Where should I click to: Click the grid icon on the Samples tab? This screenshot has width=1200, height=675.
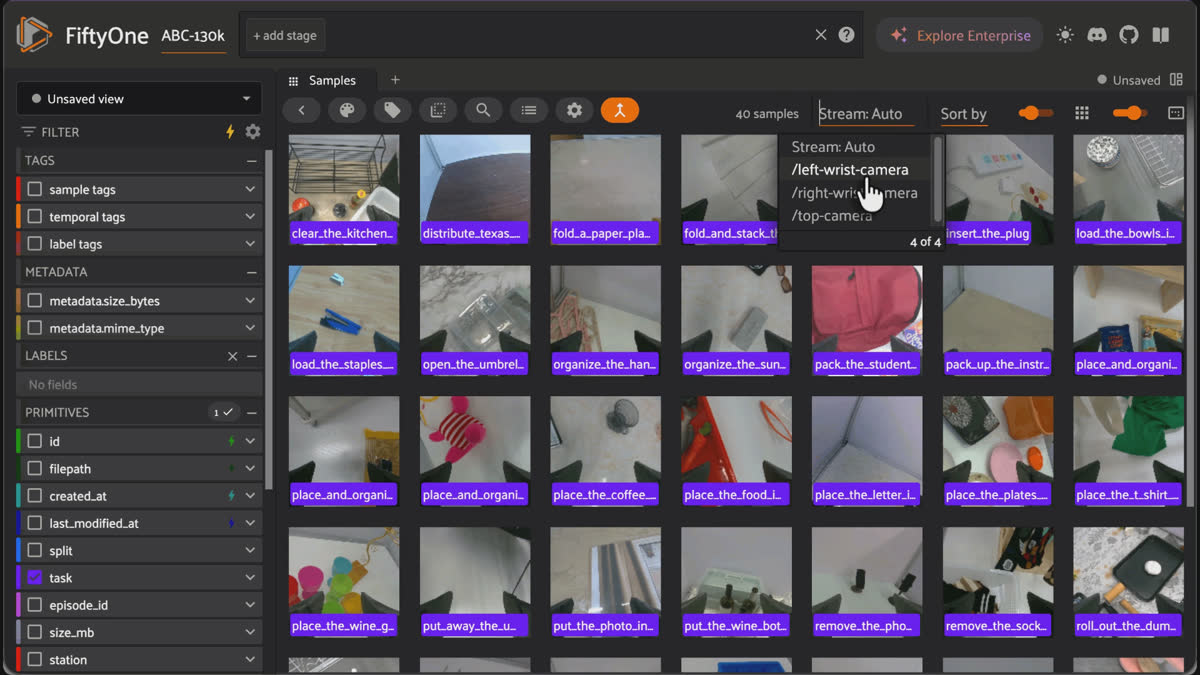pos(293,81)
